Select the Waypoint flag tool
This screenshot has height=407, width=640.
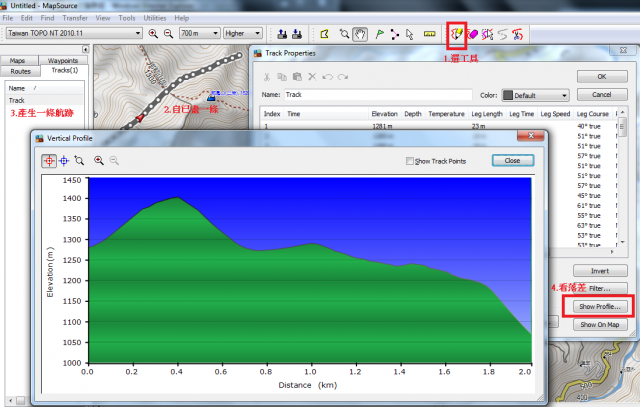click(x=380, y=34)
